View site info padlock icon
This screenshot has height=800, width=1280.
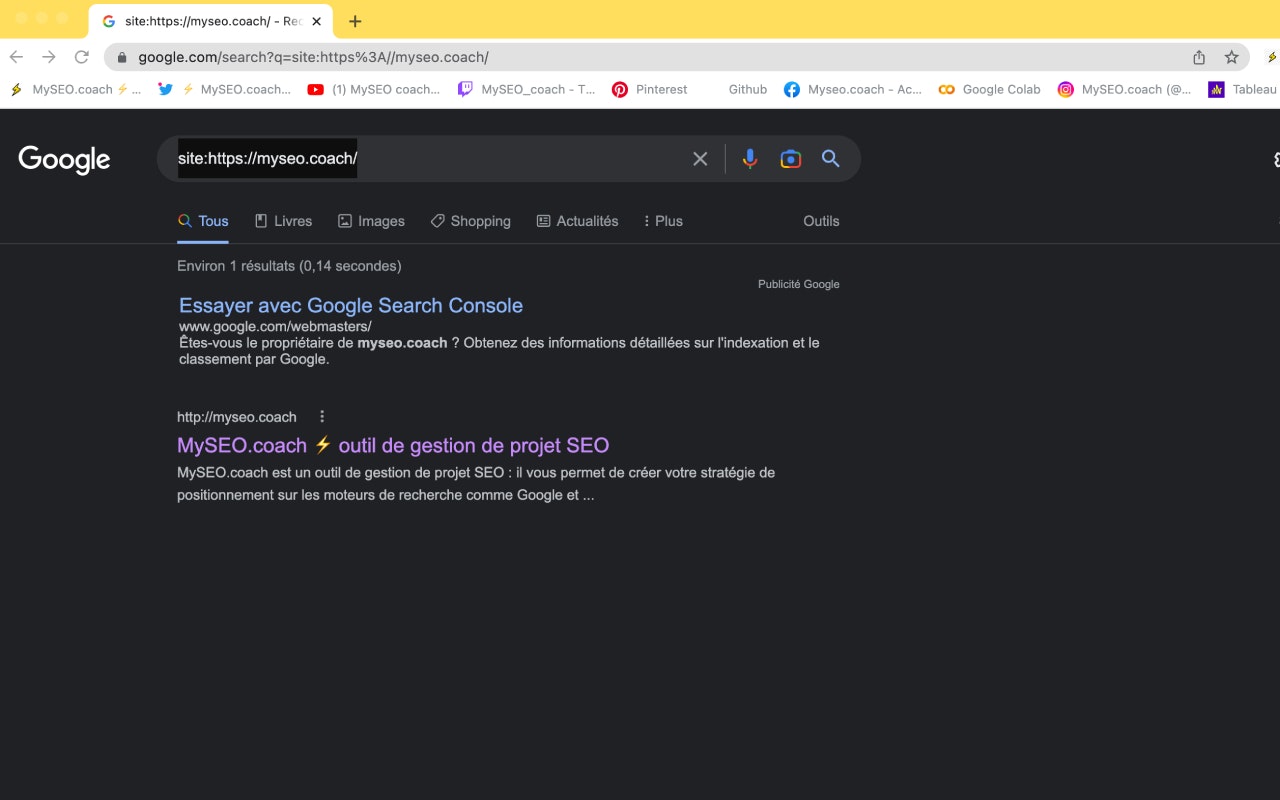122,58
